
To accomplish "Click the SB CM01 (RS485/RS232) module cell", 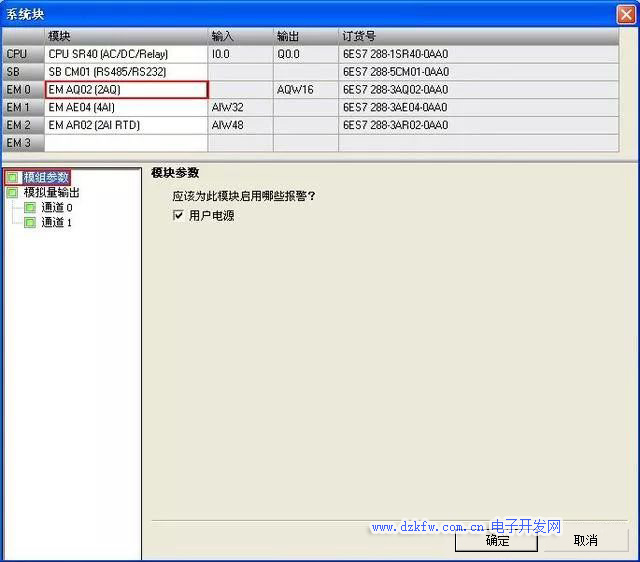I will point(126,72).
